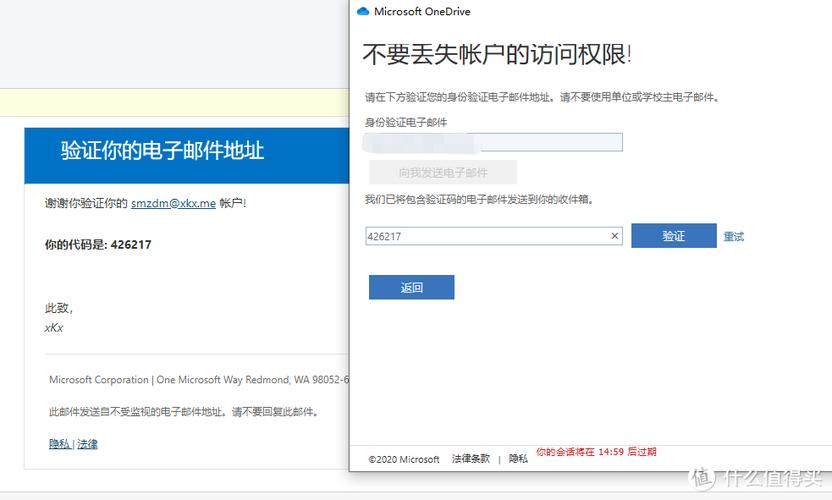Open the 隐私 link in the email footer

(x=59, y=444)
